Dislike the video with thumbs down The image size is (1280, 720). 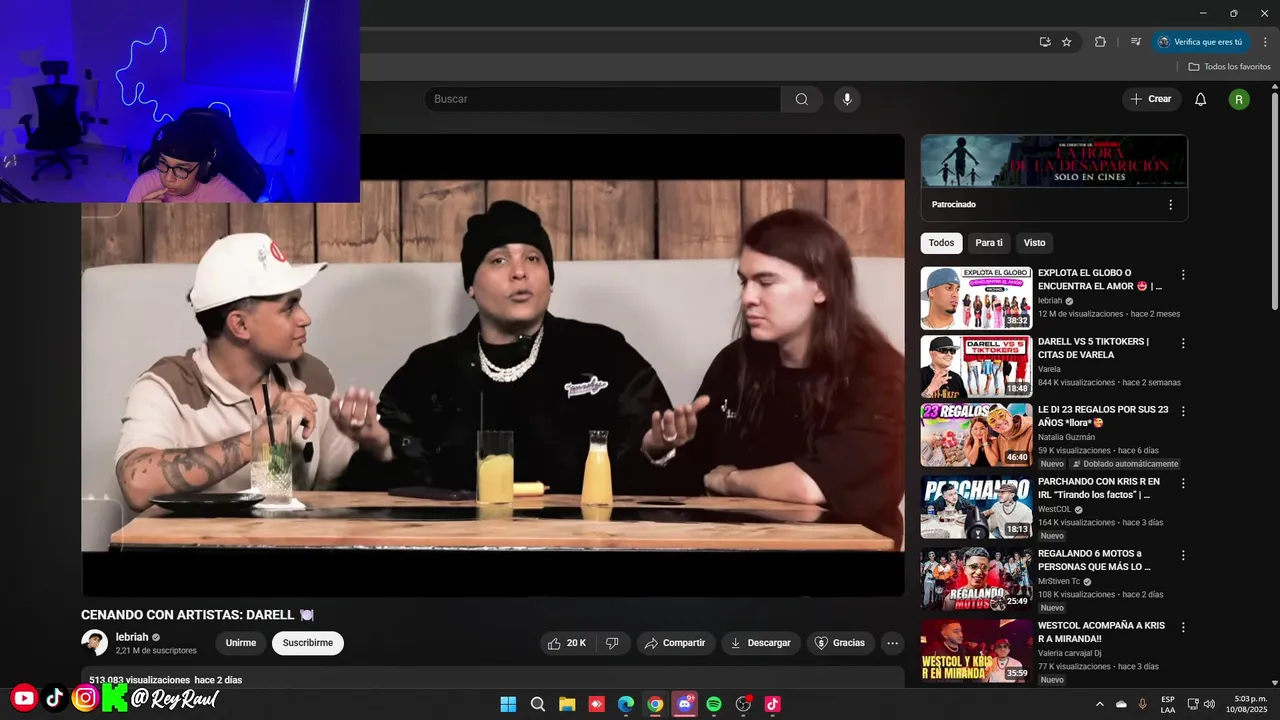pyautogui.click(x=613, y=643)
